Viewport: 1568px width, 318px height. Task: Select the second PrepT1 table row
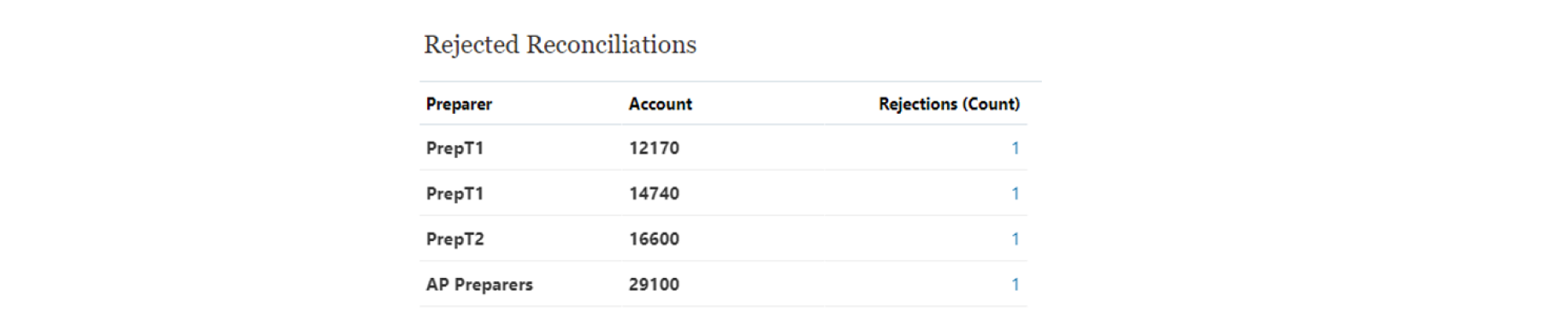point(723,193)
